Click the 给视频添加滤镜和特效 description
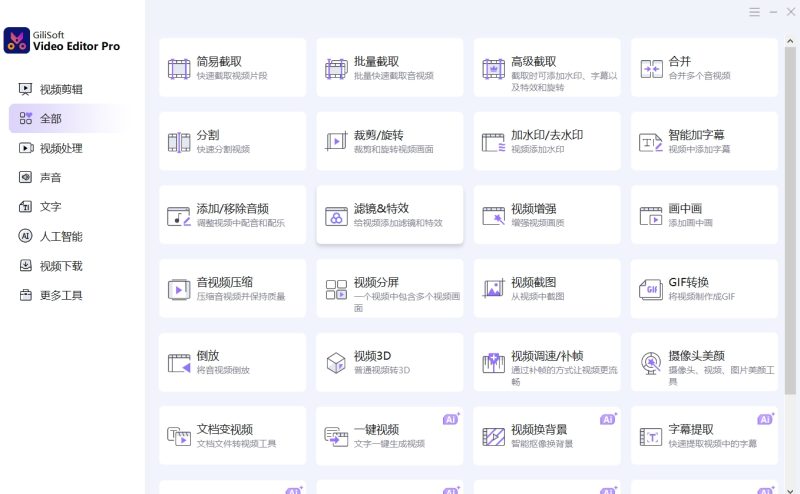Image resolution: width=800 pixels, height=494 pixels. [398, 223]
